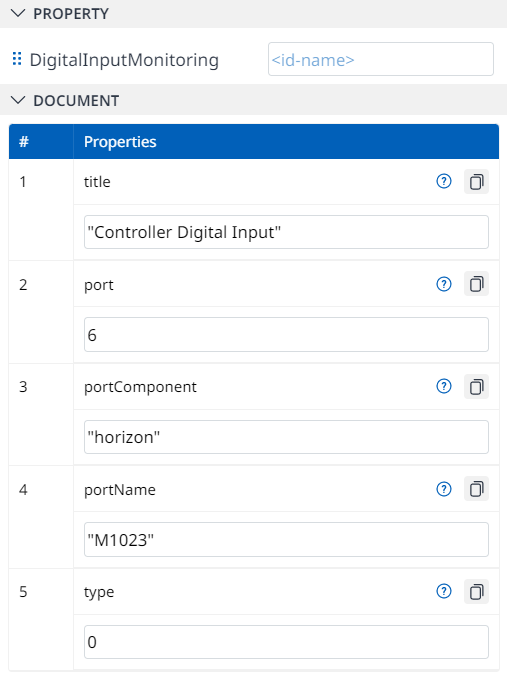Viewport: 507px width, 685px height.
Task: Edit the portComponent "horizon" field
Action: click(x=286, y=437)
